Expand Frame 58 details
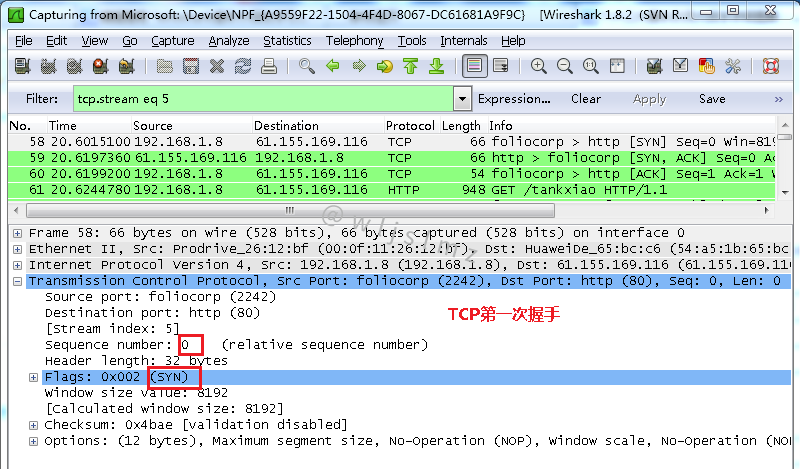800x469 pixels. click(18, 233)
